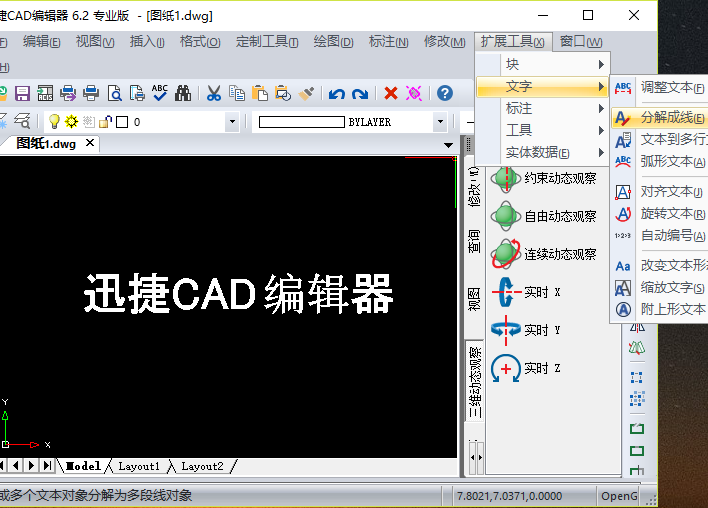
Task: Click the printer icon in toolbar
Action: coord(91,93)
